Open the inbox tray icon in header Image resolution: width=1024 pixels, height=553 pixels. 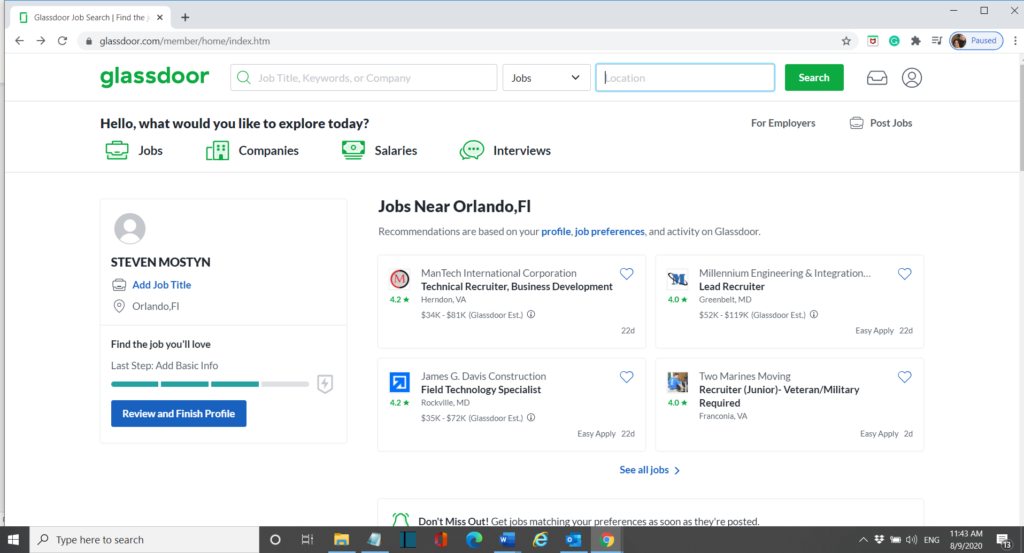point(876,78)
